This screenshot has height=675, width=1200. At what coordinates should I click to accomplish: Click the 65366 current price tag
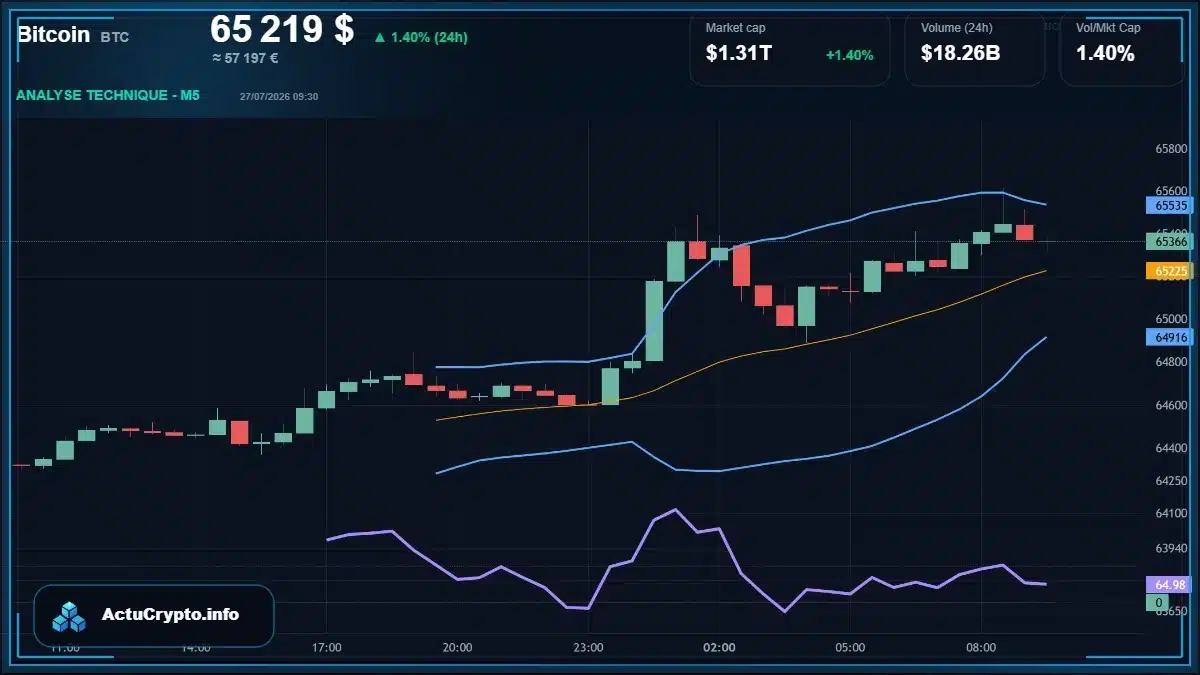[1170, 241]
